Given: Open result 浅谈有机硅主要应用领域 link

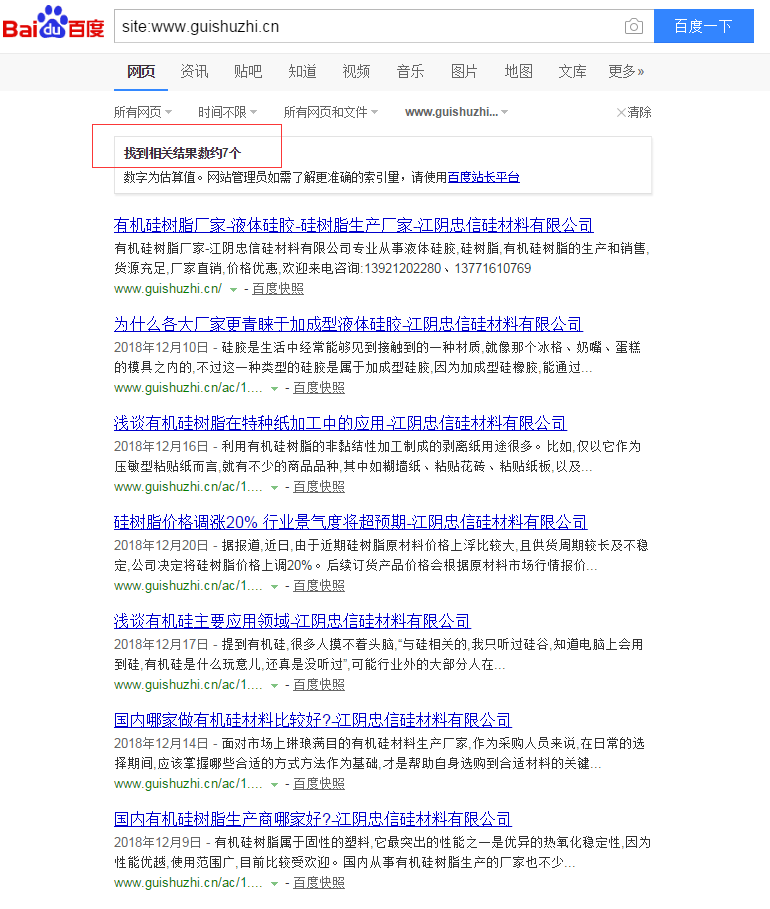Looking at the screenshot, I should [292, 621].
